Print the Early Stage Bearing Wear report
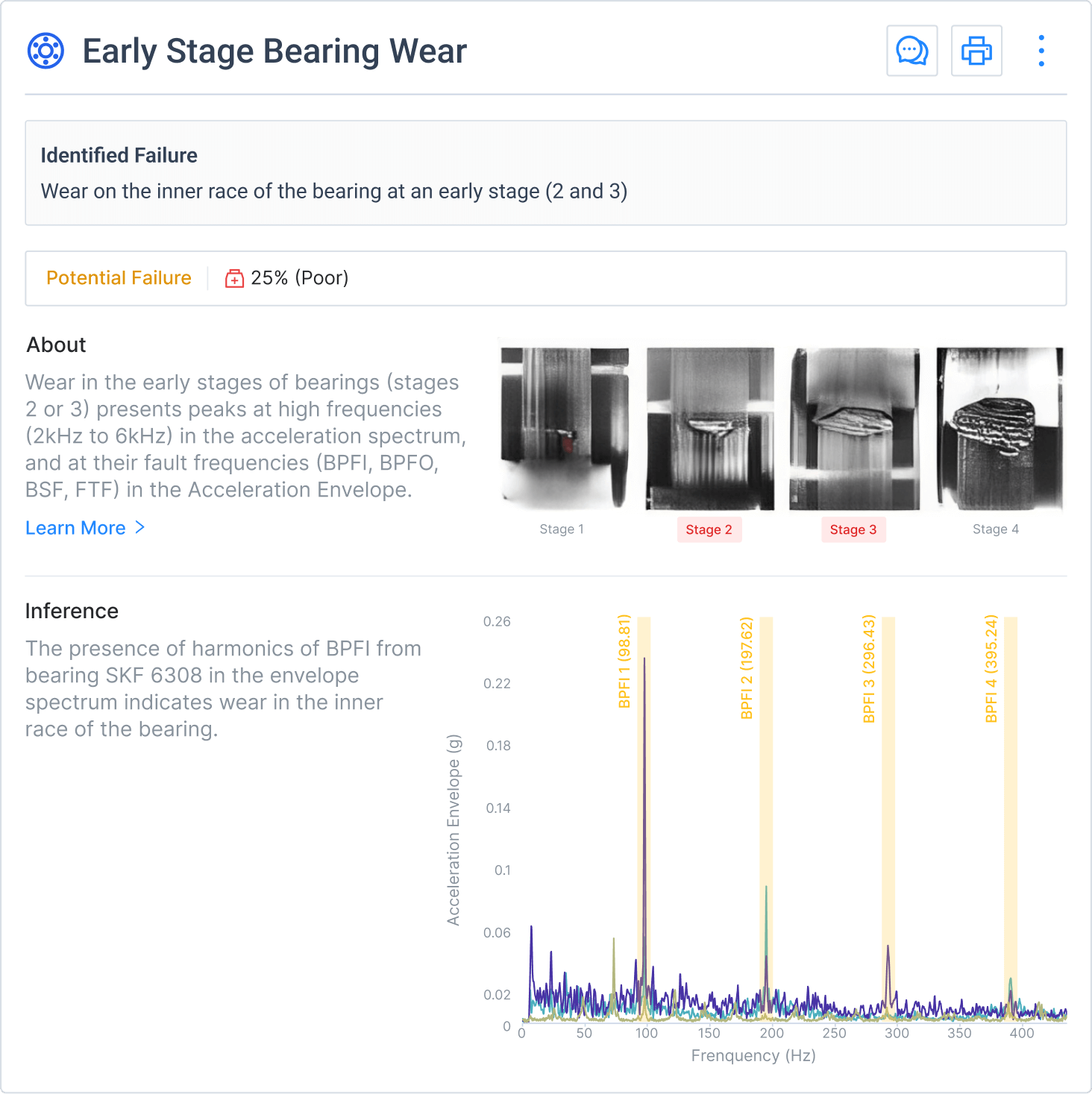 tap(976, 50)
